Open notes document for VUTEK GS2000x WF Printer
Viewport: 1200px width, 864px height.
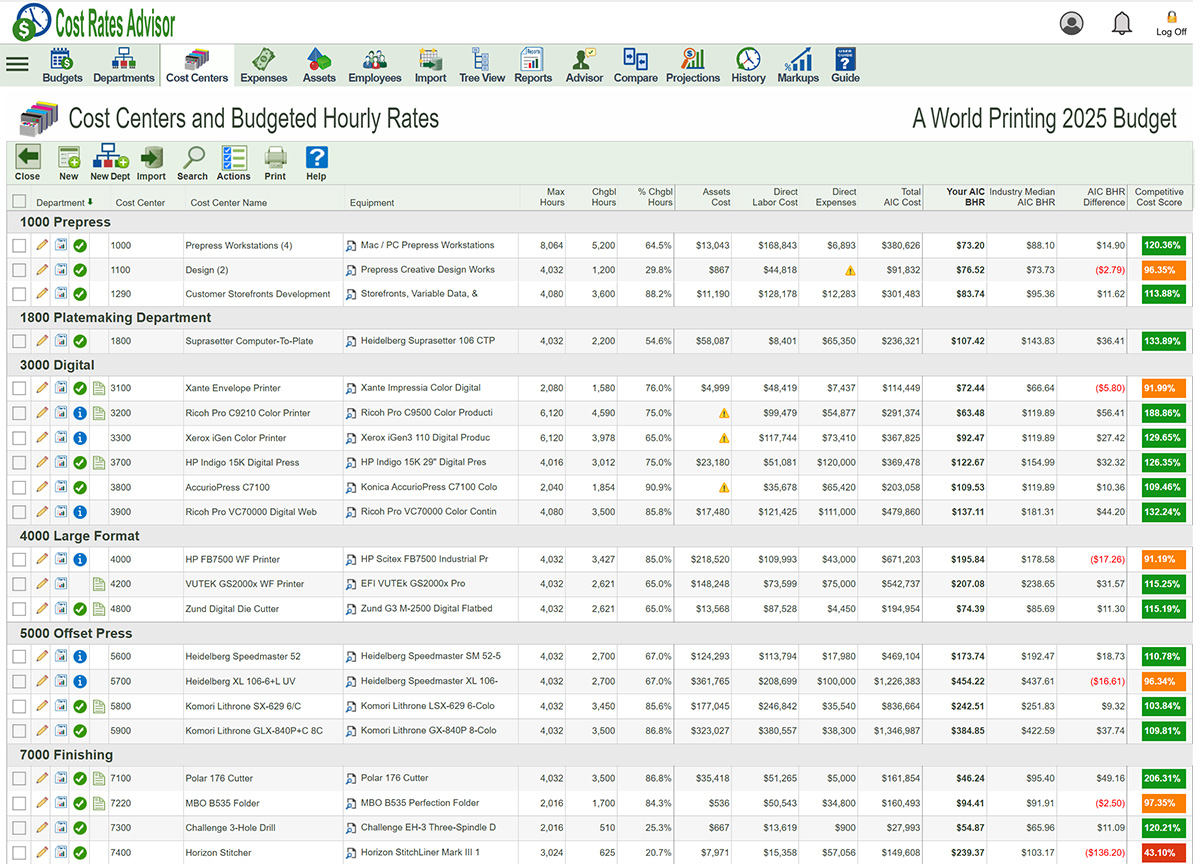click(x=99, y=584)
